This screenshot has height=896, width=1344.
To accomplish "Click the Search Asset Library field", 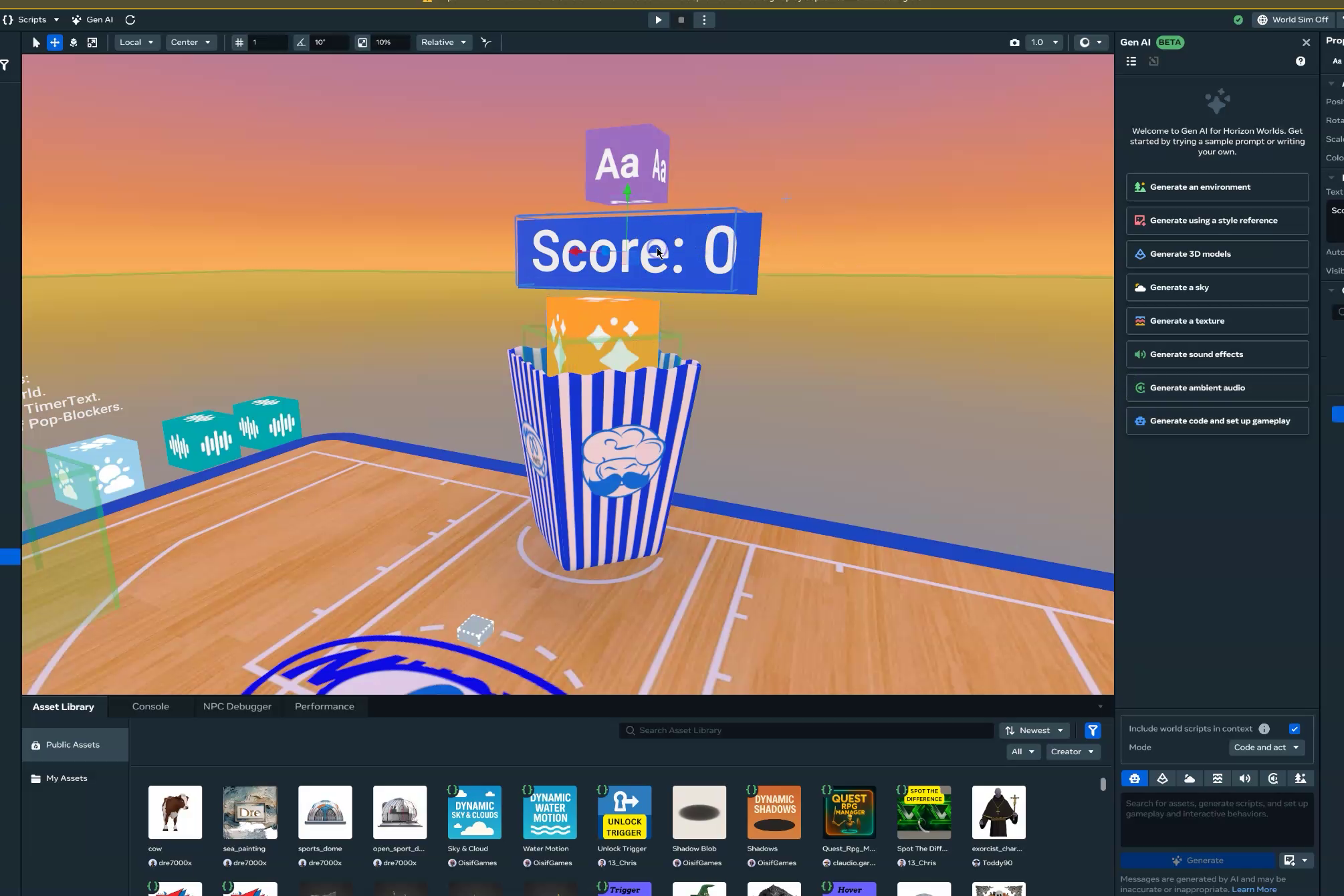I will (x=806, y=730).
